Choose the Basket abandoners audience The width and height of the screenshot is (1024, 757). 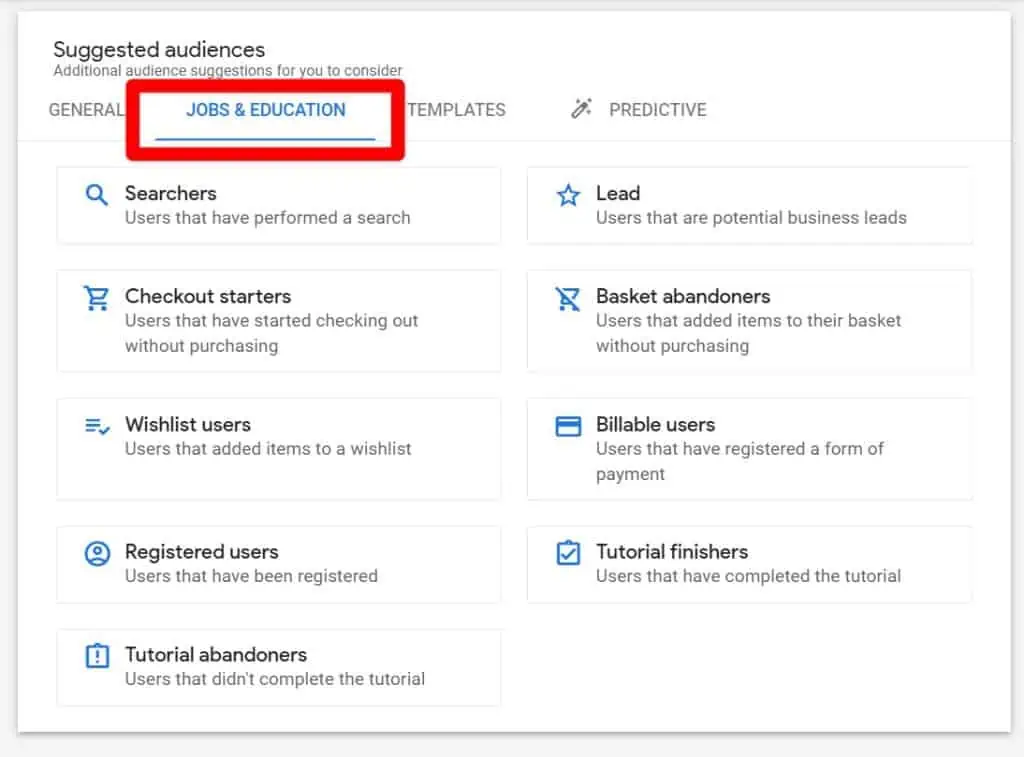pyautogui.click(x=748, y=320)
